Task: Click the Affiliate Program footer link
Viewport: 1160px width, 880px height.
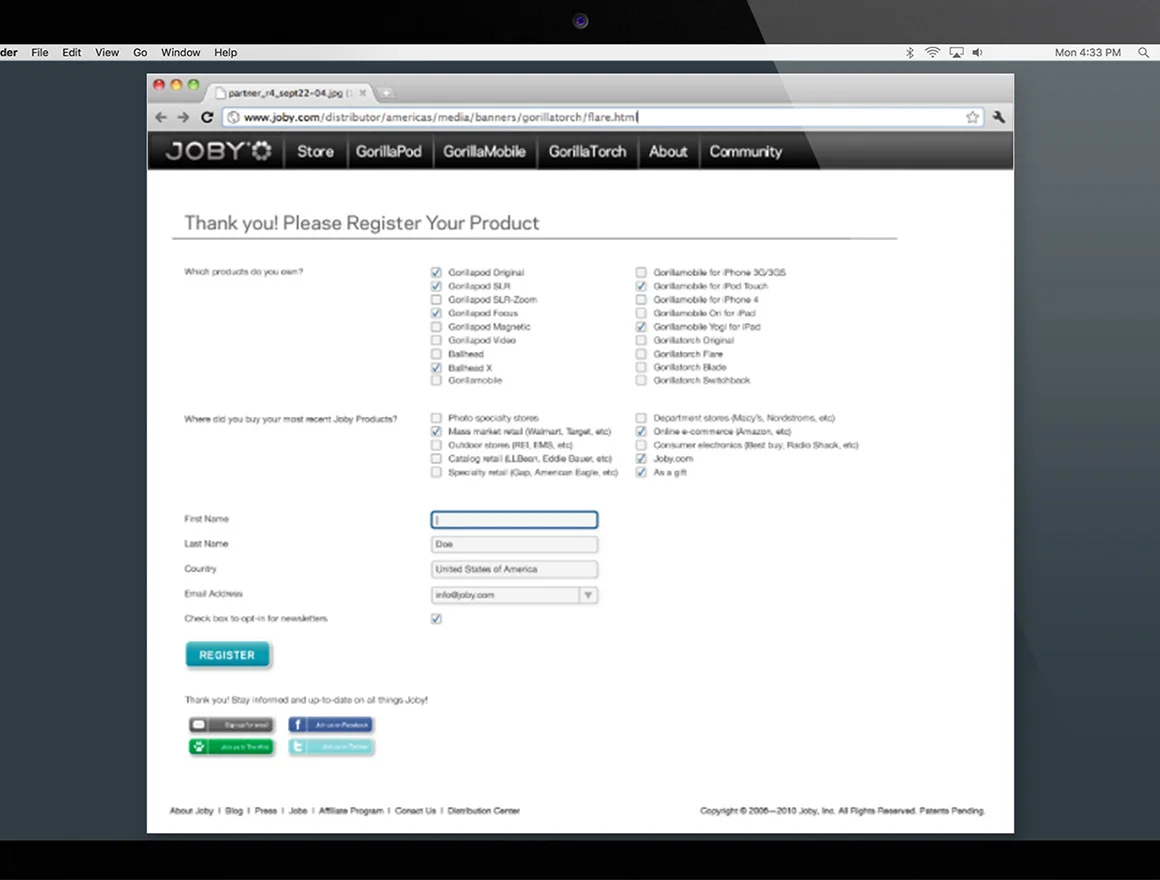Action: pos(351,810)
